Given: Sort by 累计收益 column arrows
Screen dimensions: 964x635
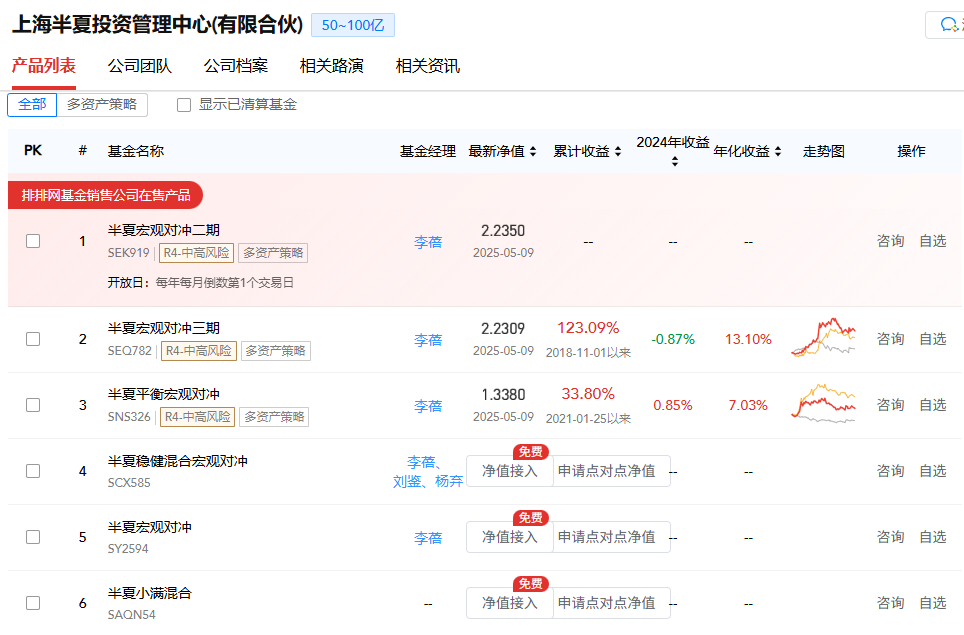Looking at the screenshot, I should (617, 152).
